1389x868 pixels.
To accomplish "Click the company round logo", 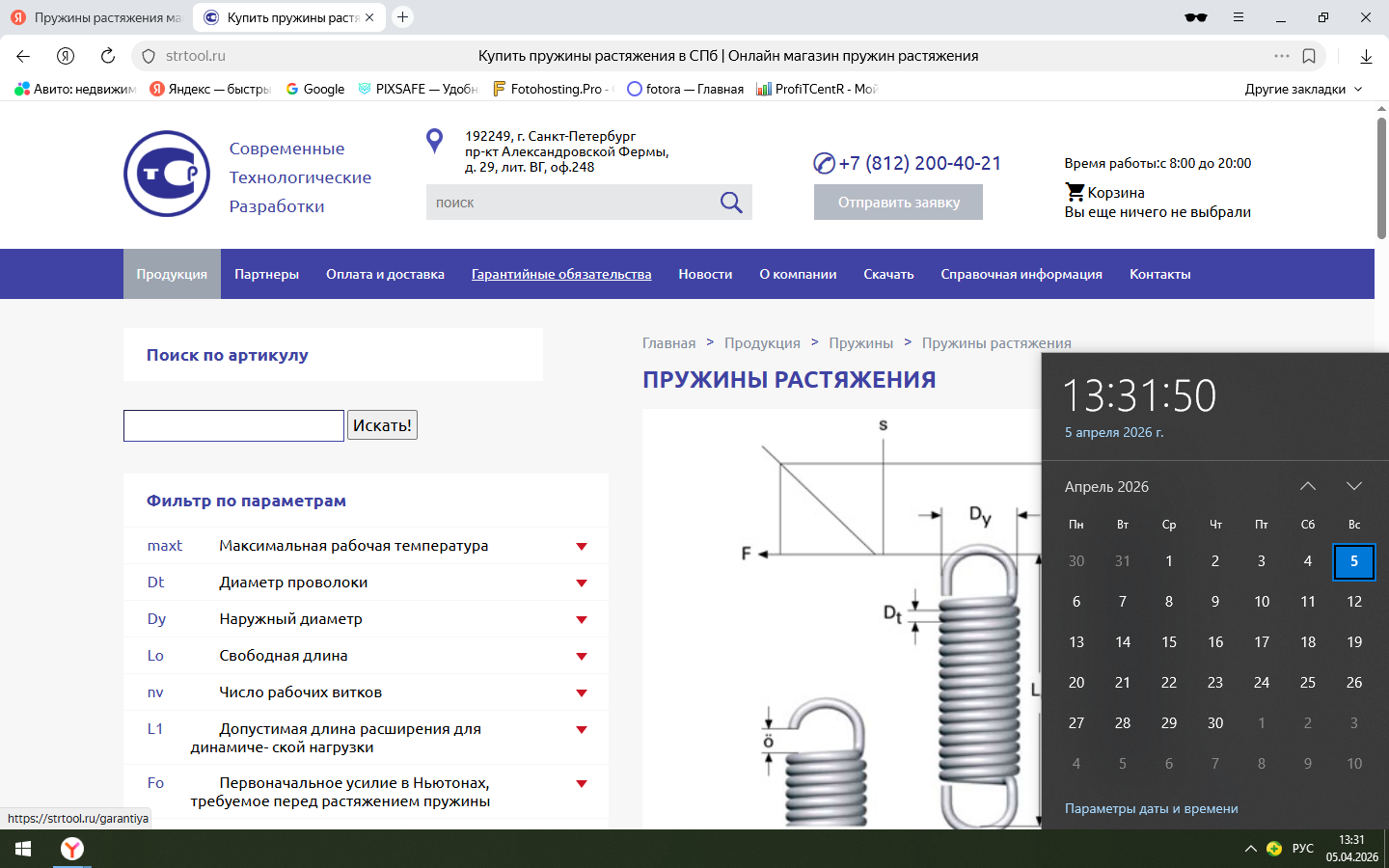I will point(167,174).
